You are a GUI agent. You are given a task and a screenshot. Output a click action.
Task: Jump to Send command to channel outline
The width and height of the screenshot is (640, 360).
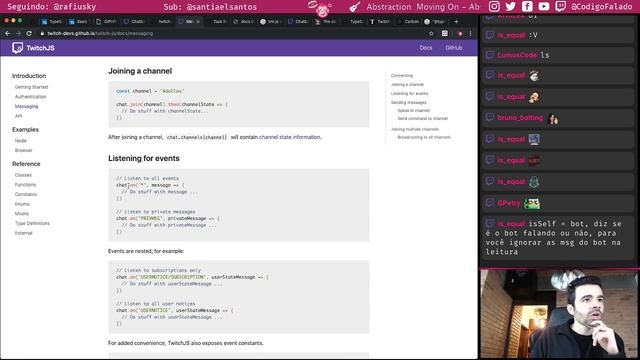422,118
